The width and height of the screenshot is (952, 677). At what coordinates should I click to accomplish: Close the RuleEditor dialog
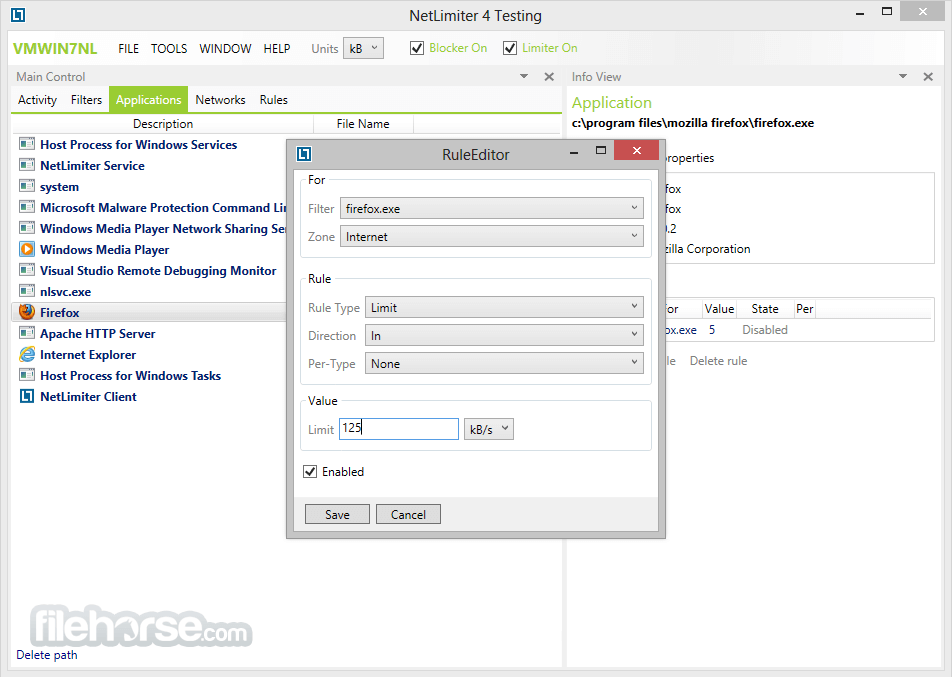pos(636,150)
